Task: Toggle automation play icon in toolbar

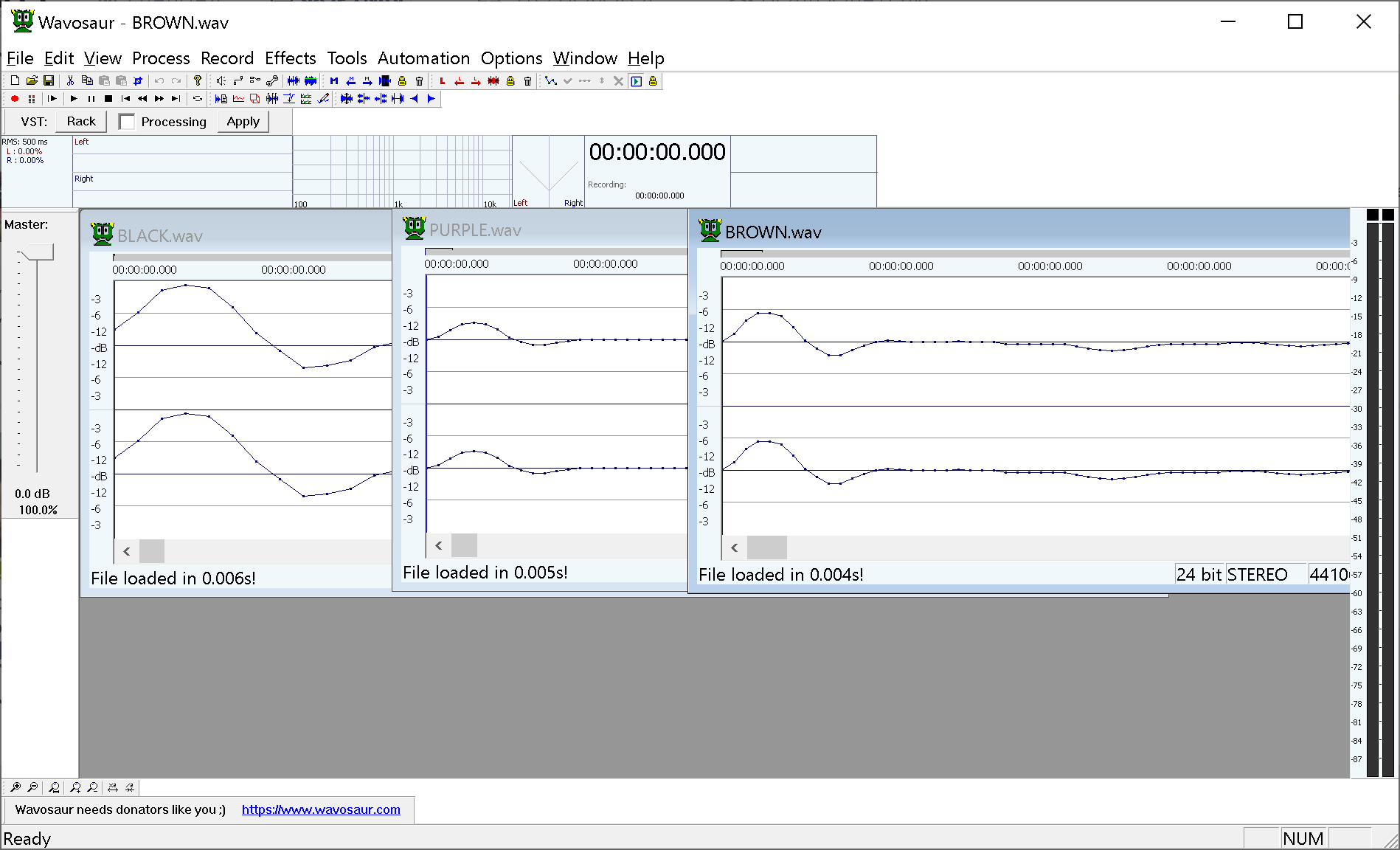Action: pyautogui.click(x=636, y=81)
